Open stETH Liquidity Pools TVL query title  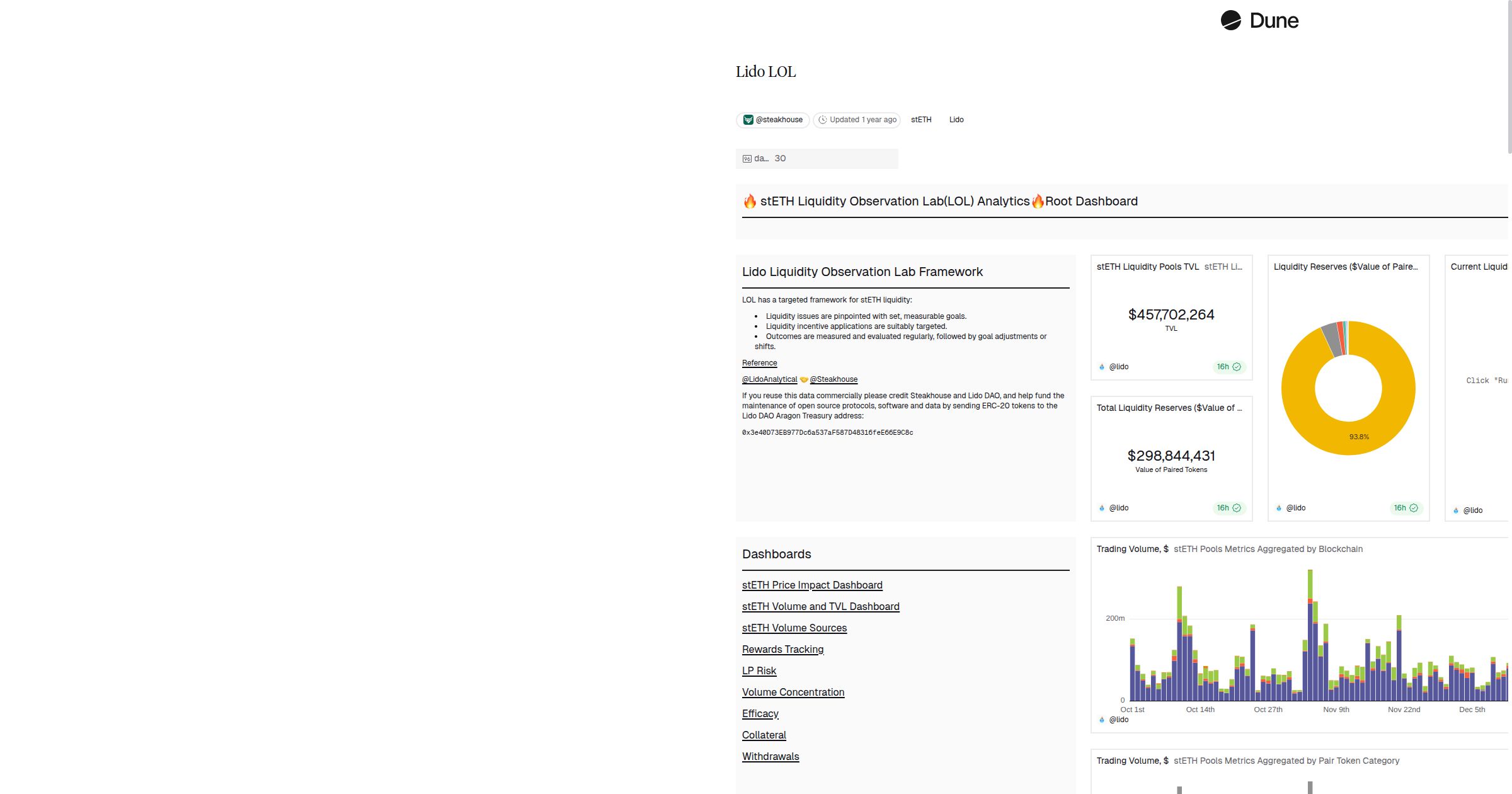[1147, 267]
